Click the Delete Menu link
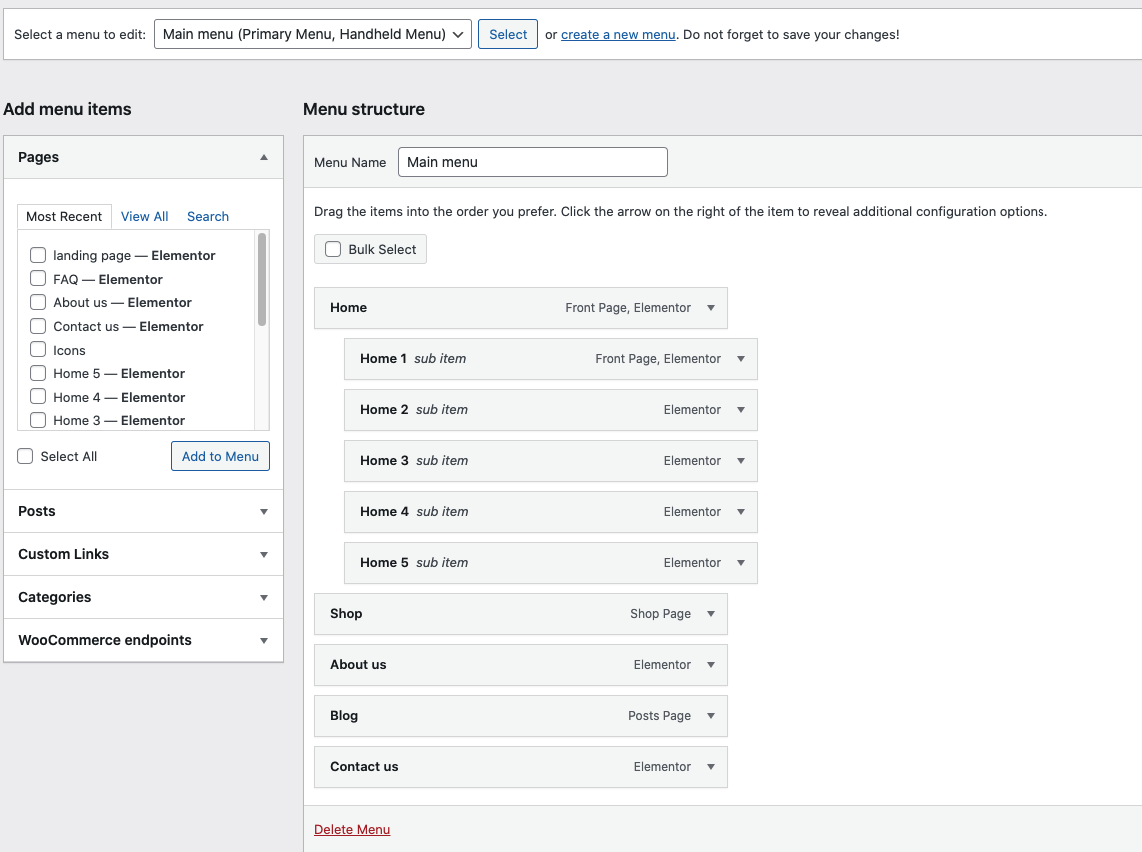This screenshot has width=1142, height=852. (x=352, y=829)
